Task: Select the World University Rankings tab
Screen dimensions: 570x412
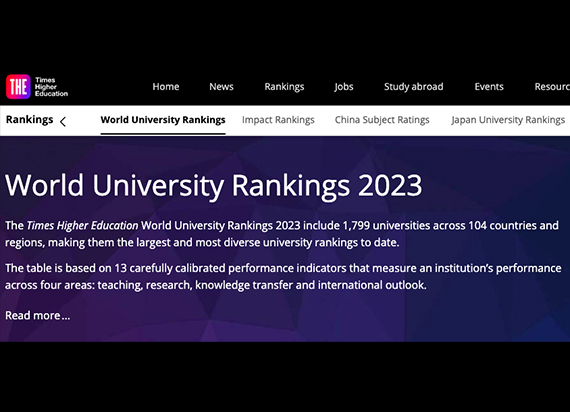Action: [x=163, y=120]
